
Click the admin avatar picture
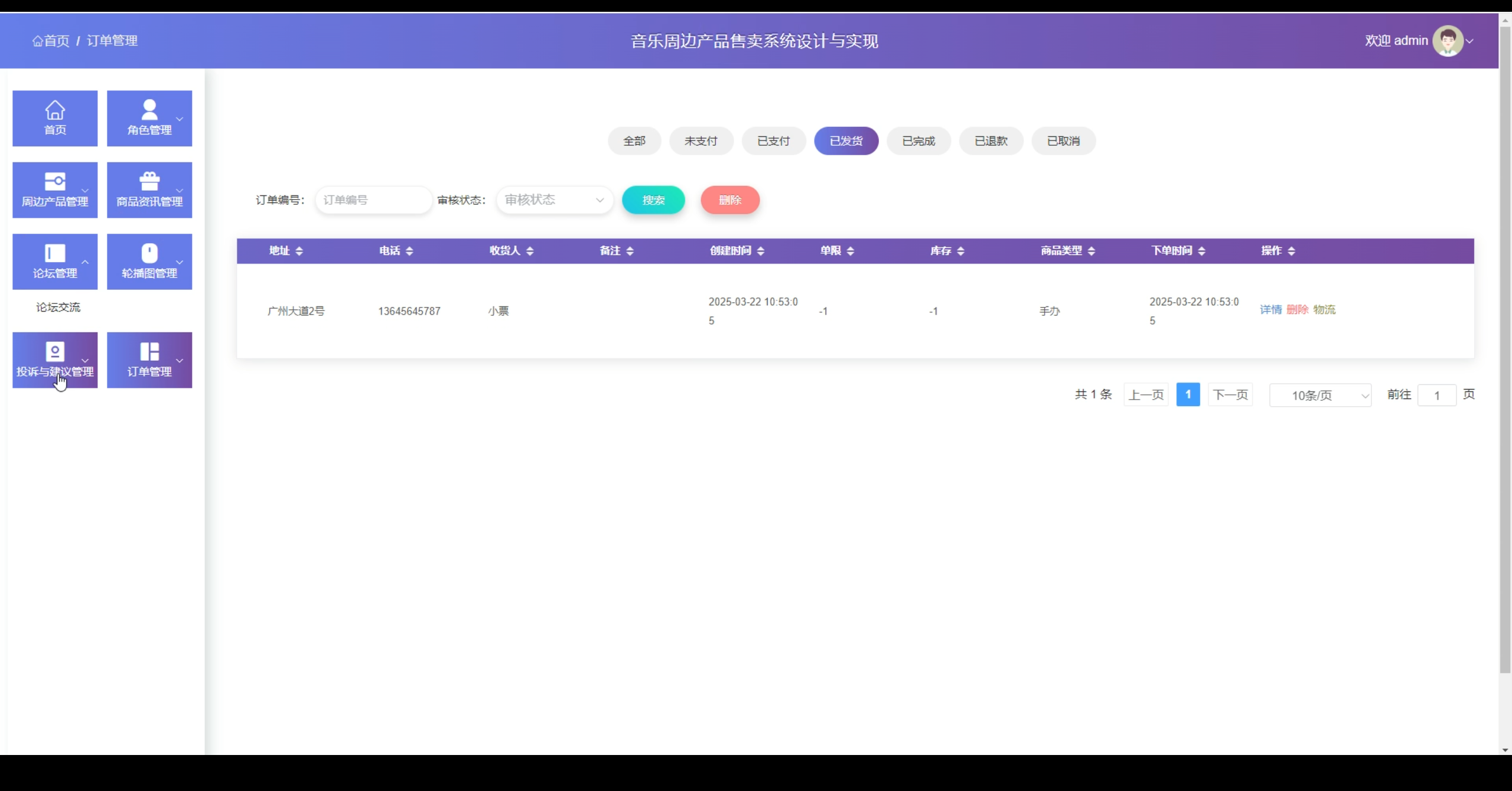pos(1448,41)
